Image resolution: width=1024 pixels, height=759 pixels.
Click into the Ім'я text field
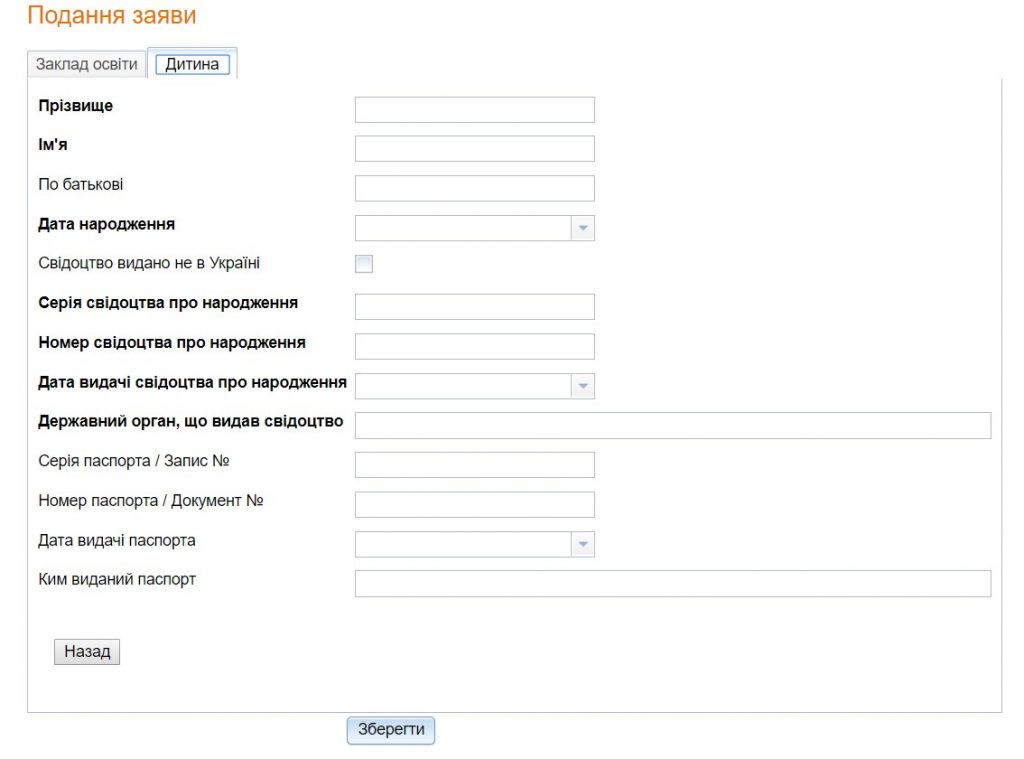(x=474, y=149)
